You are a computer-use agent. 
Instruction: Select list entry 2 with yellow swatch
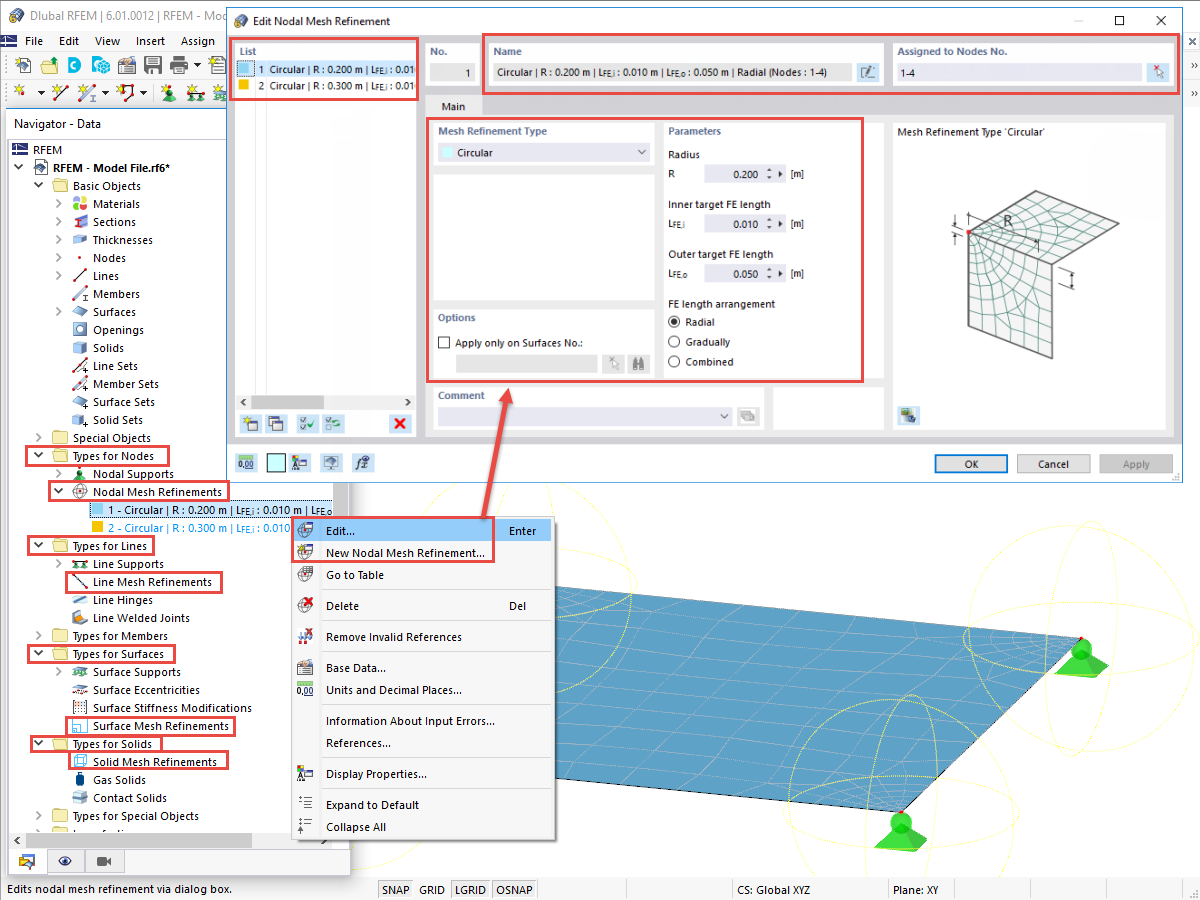tap(326, 86)
